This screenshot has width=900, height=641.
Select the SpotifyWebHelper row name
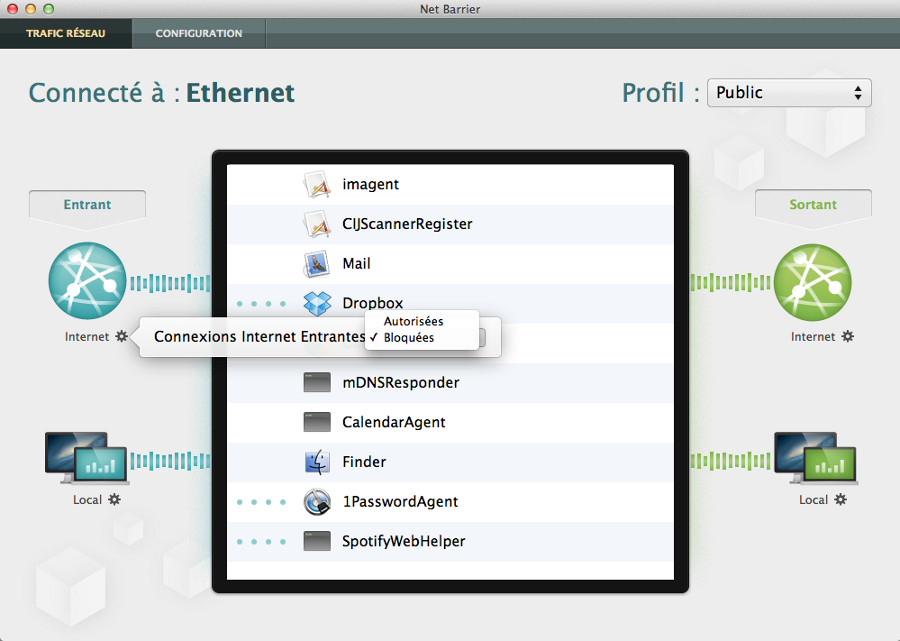pos(404,541)
